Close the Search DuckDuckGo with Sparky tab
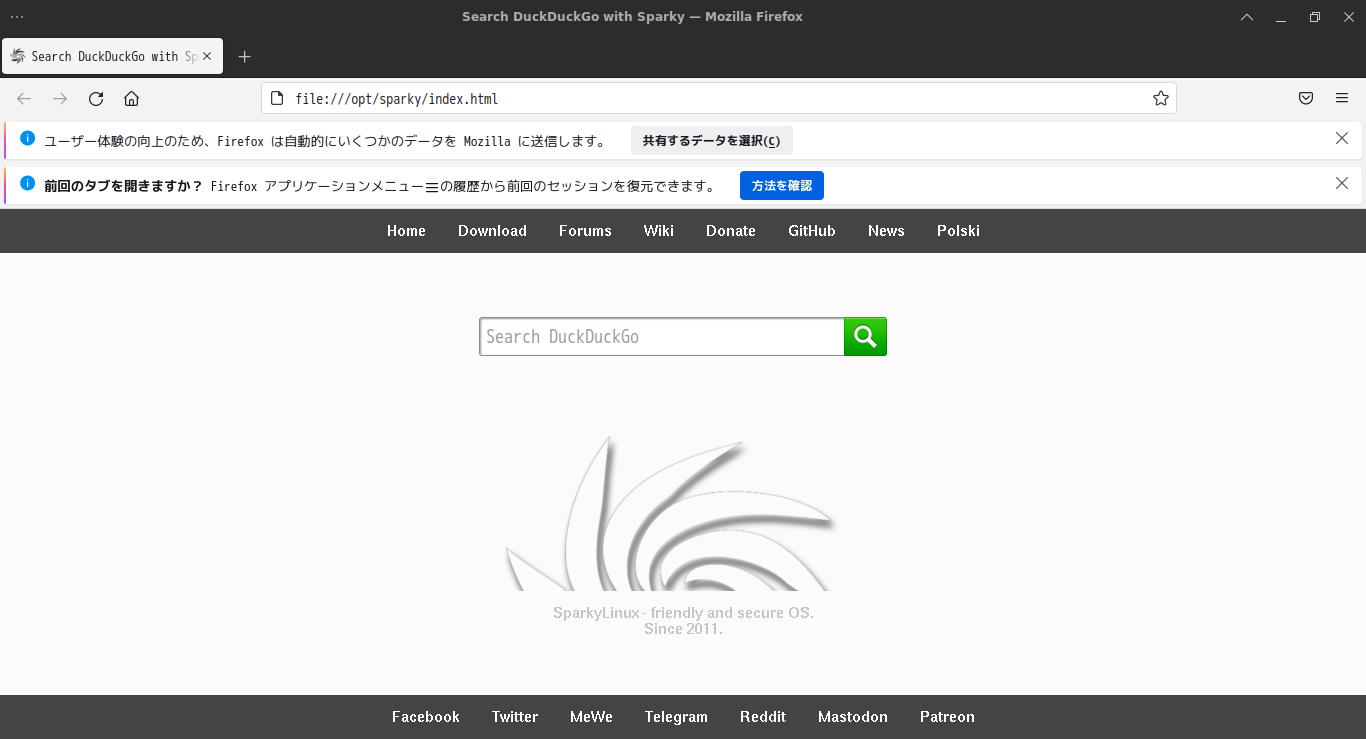Screen dimensions: 1366x739 pos(207,56)
